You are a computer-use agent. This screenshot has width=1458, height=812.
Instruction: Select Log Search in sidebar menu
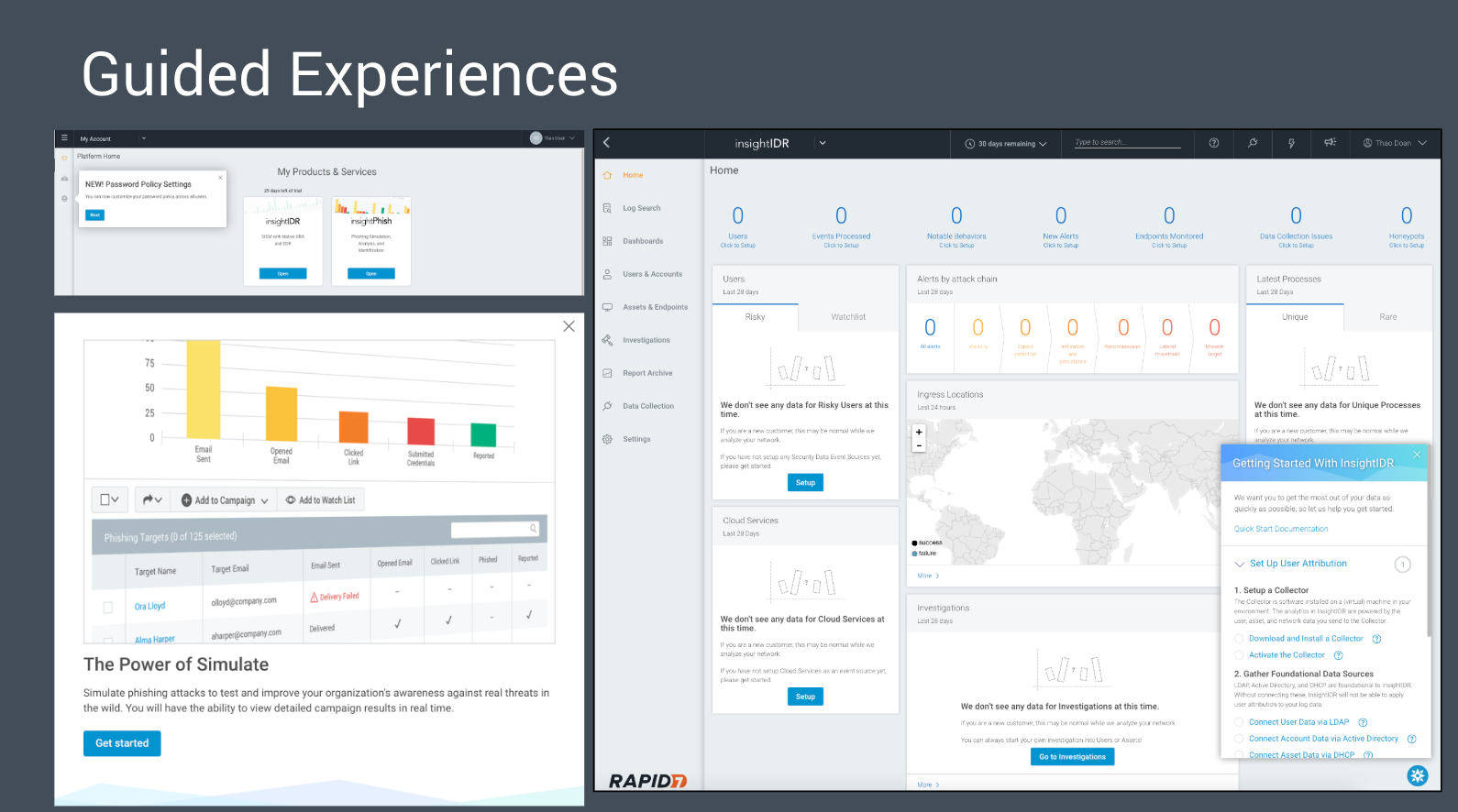point(642,208)
